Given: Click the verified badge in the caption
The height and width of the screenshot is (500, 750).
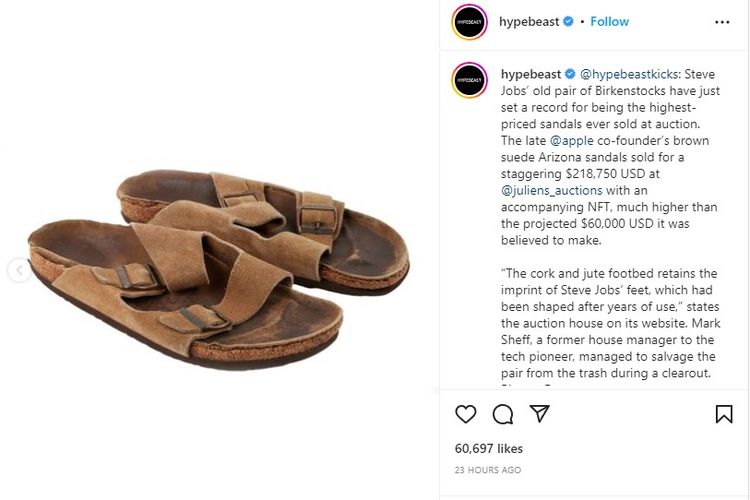Looking at the screenshot, I should click(570, 74).
